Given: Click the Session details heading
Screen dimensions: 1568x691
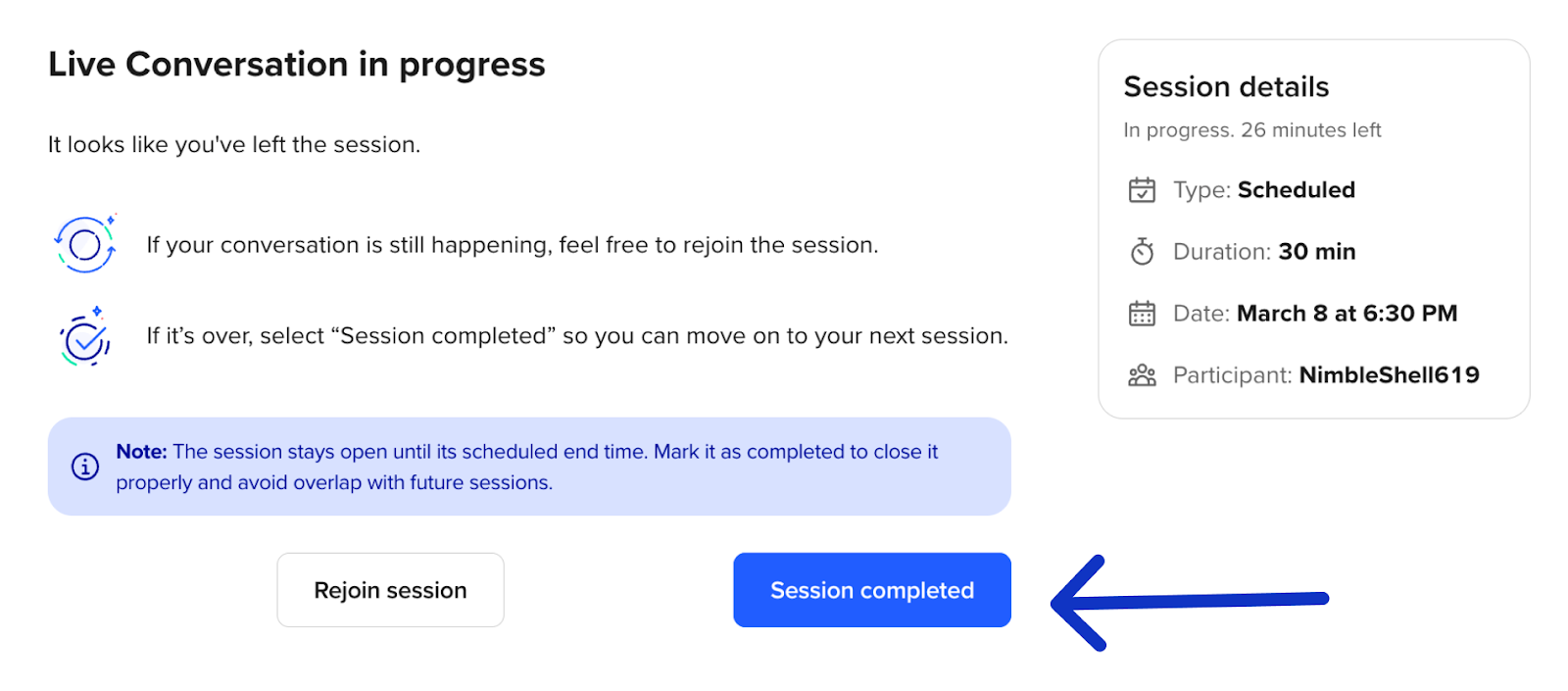Looking at the screenshot, I should click(1226, 87).
